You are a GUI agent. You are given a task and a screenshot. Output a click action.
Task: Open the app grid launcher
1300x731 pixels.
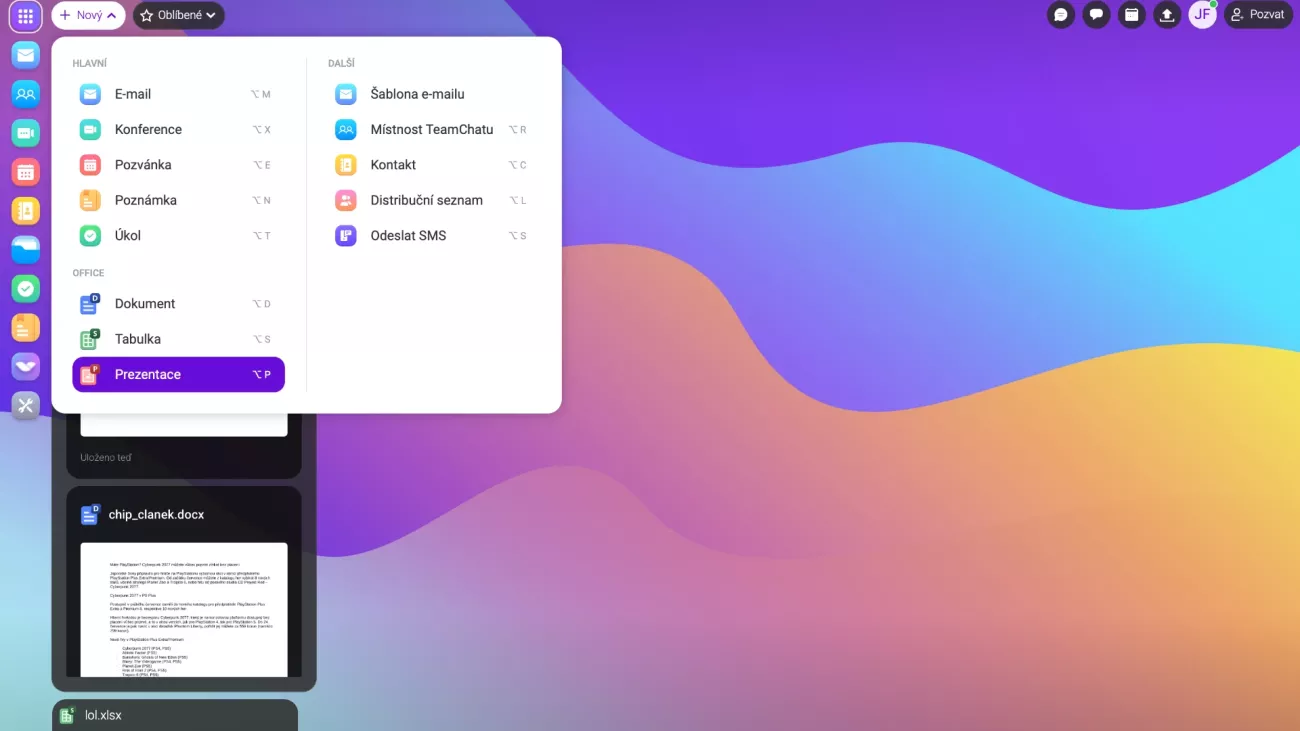click(26, 16)
